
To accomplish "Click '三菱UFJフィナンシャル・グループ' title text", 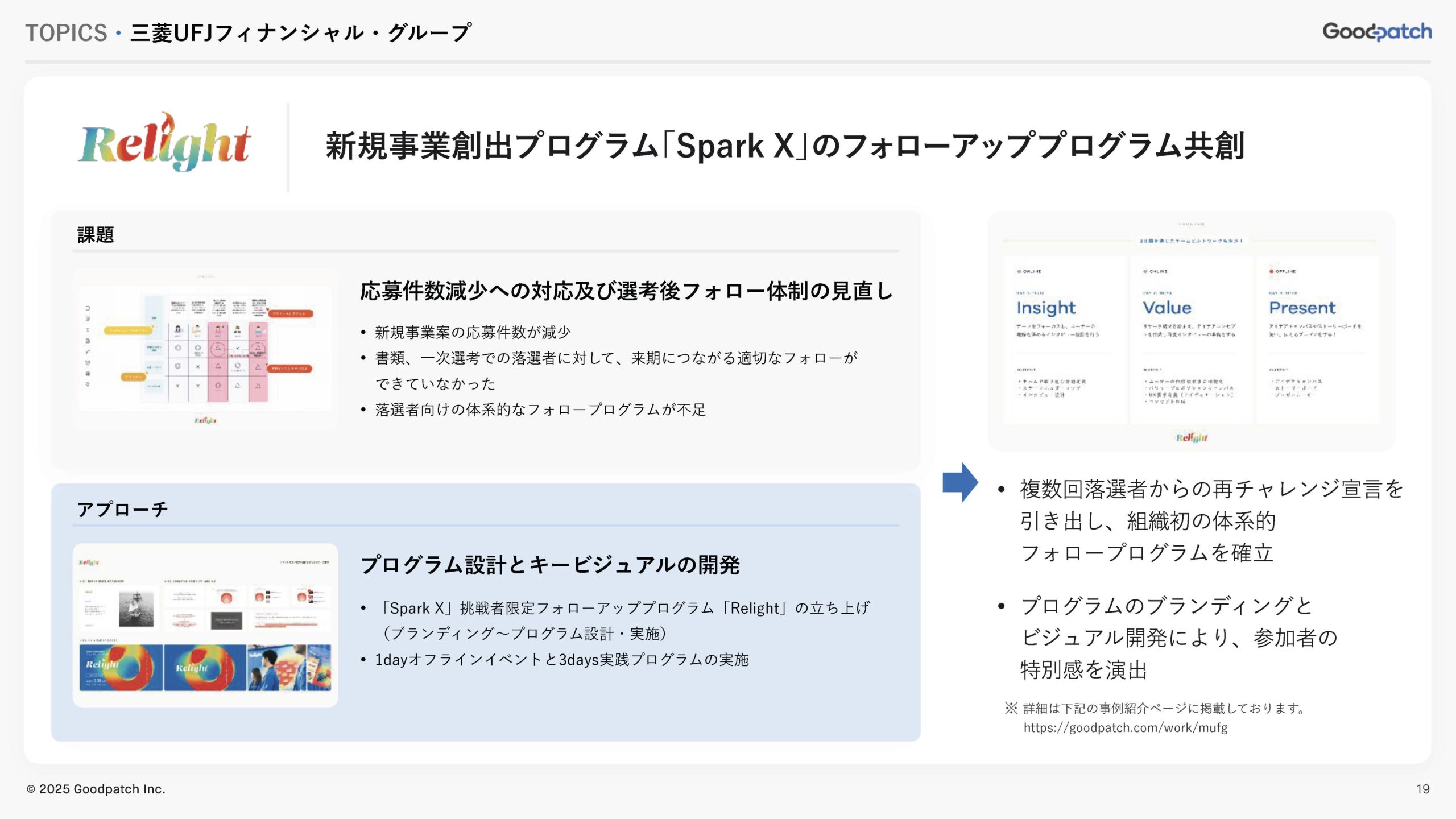I will point(300,33).
